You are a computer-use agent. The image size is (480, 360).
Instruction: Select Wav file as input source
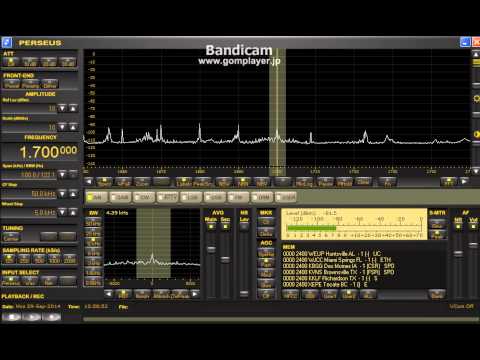pyautogui.click(x=30, y=281)
